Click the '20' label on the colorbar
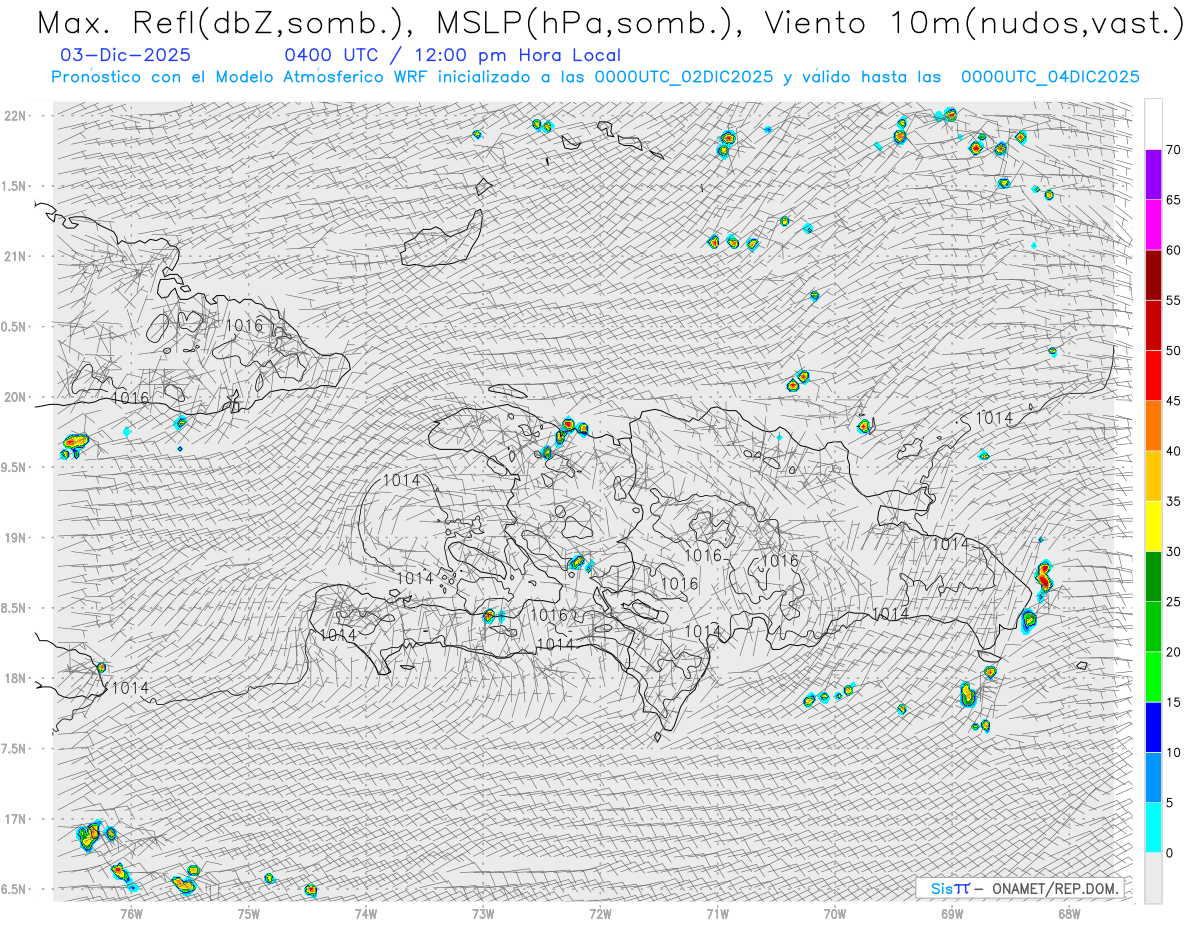1200x927 pixels. [x=1174, y=652]
